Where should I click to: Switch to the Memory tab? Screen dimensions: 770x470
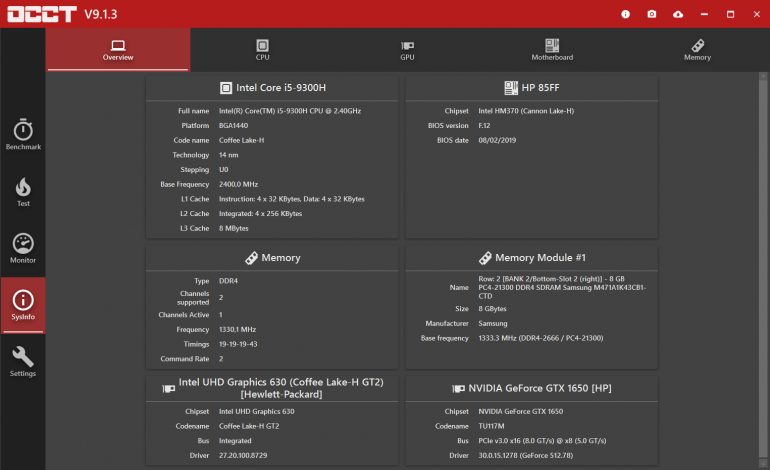point(697,50)
